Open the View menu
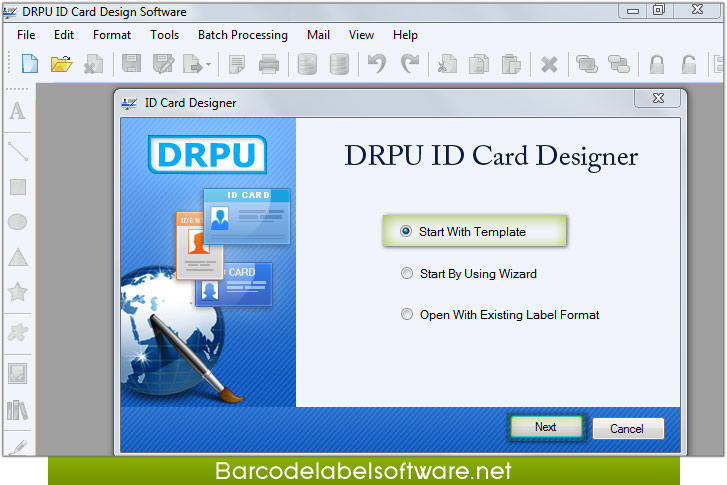 [361, 35]
